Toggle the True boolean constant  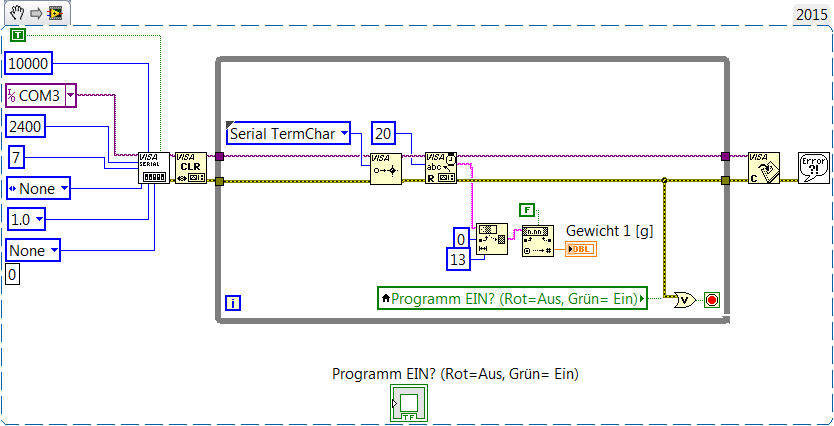point(19,36)
